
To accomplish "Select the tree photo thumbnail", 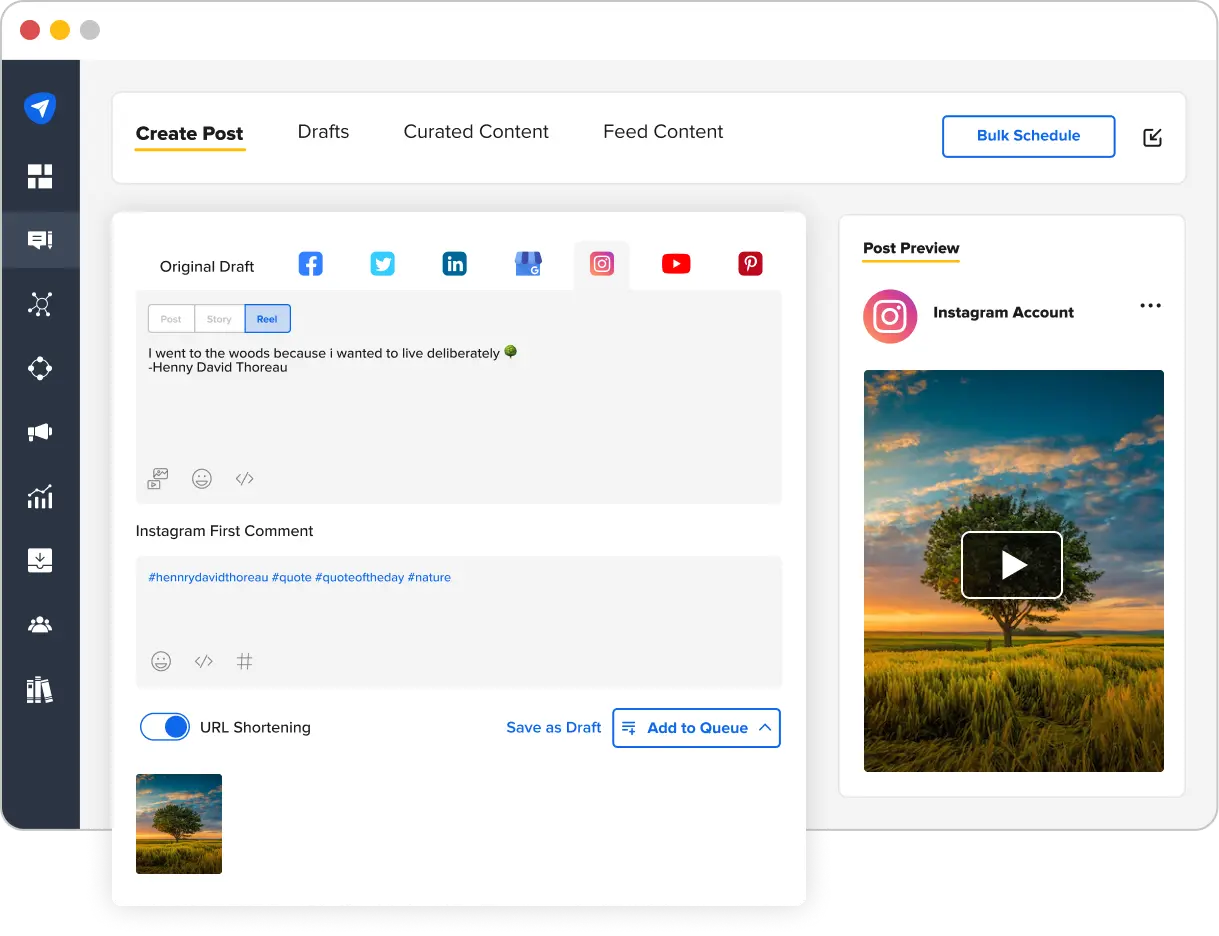I will coord(178,823).
